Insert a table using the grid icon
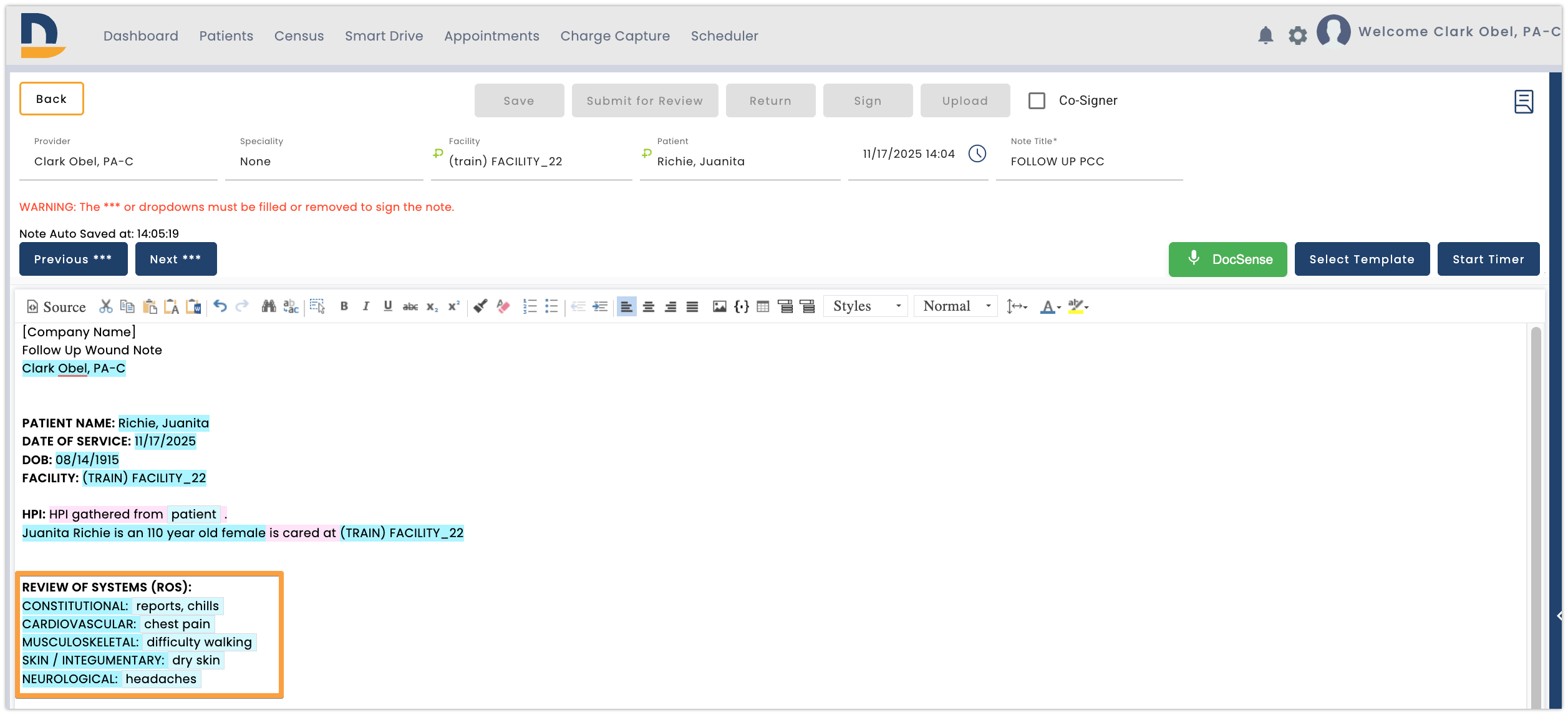 [763, 306]
